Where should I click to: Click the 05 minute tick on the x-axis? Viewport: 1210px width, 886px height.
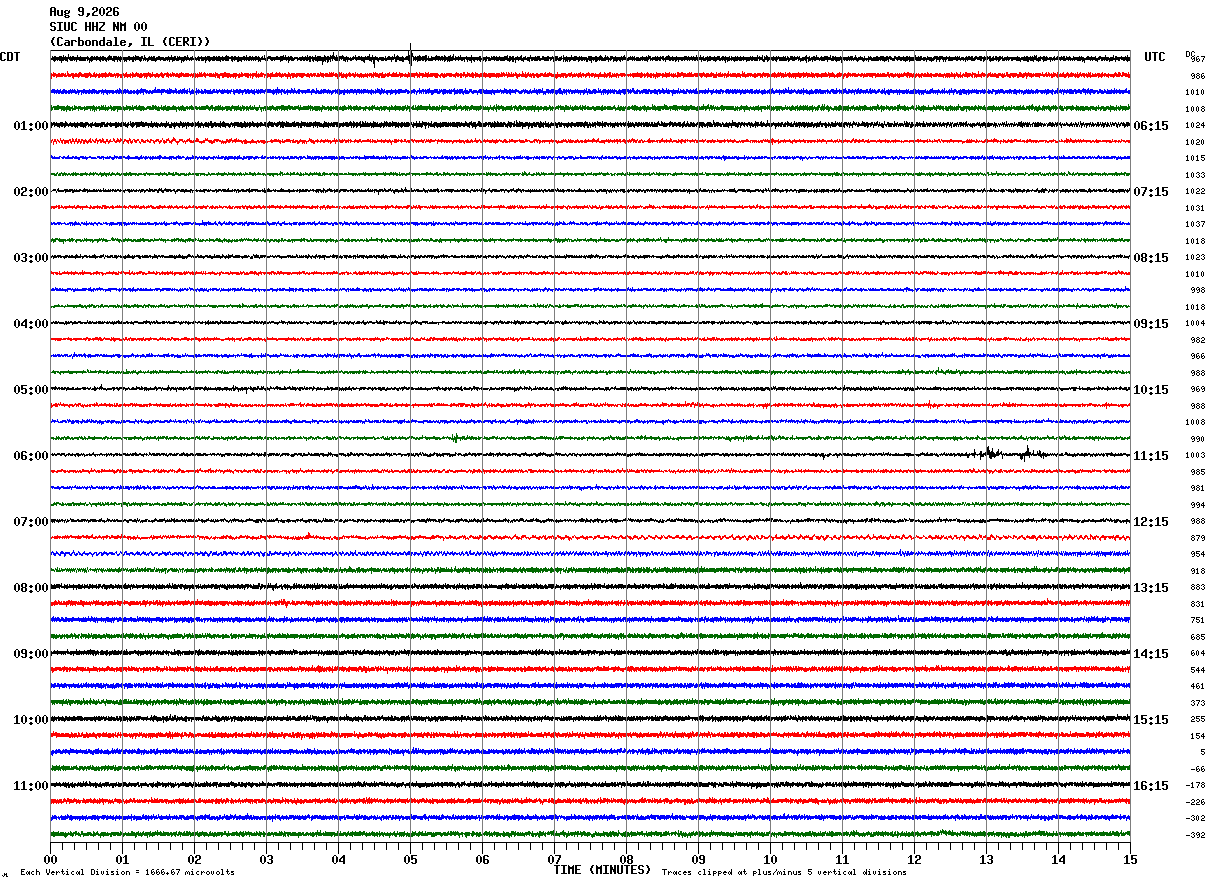click(x=410, y=859)
